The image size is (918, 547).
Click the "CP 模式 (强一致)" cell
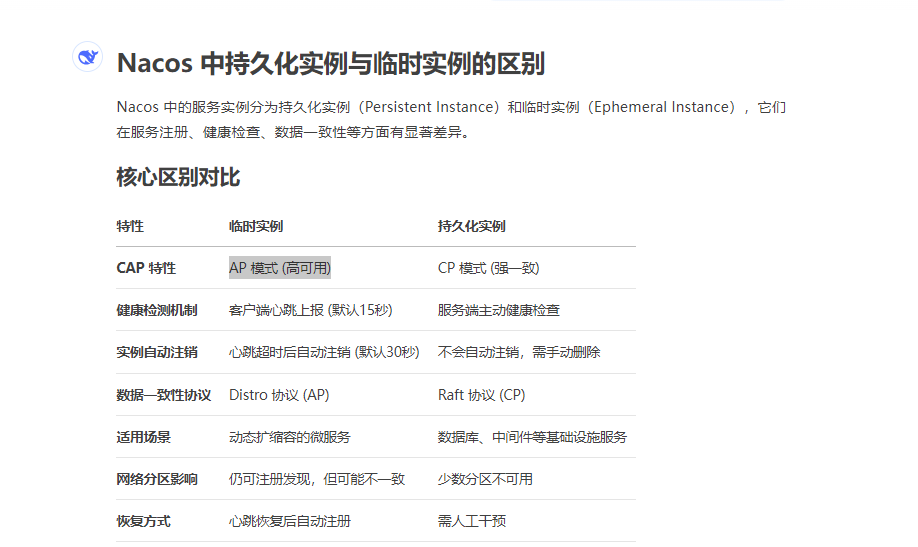pyautogui.click(x=488, y=268)
